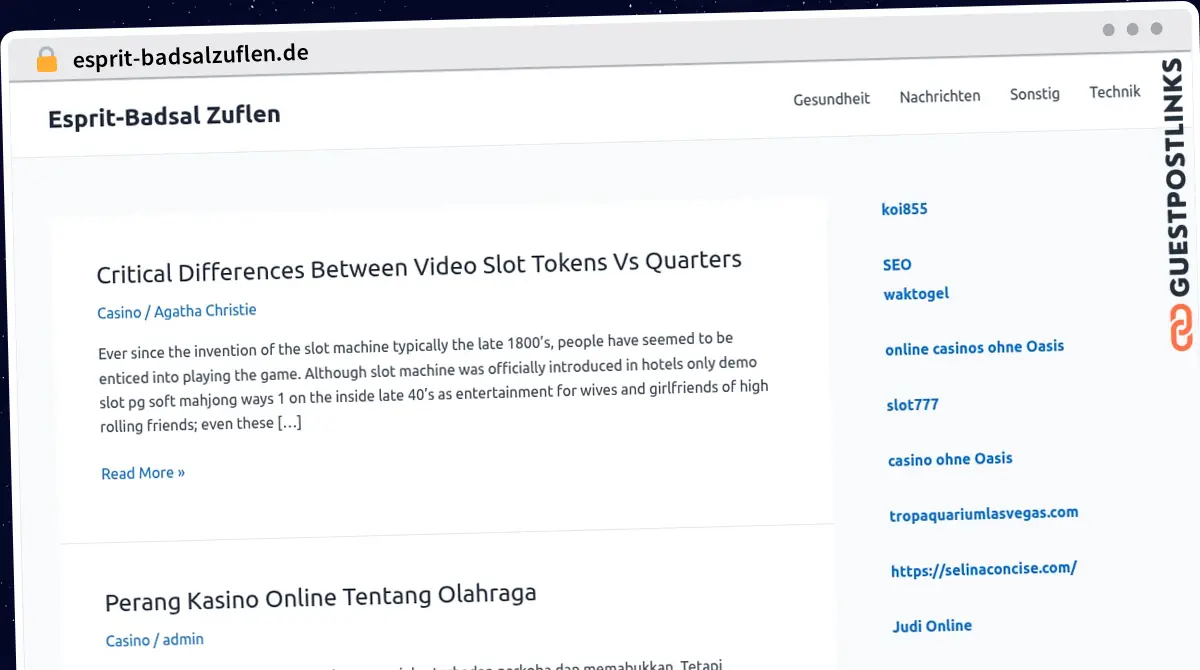Open tropaquariumlasvegas.com sidebar link
This screenshot has height=670, width=1200.
(x=984, y=514)
